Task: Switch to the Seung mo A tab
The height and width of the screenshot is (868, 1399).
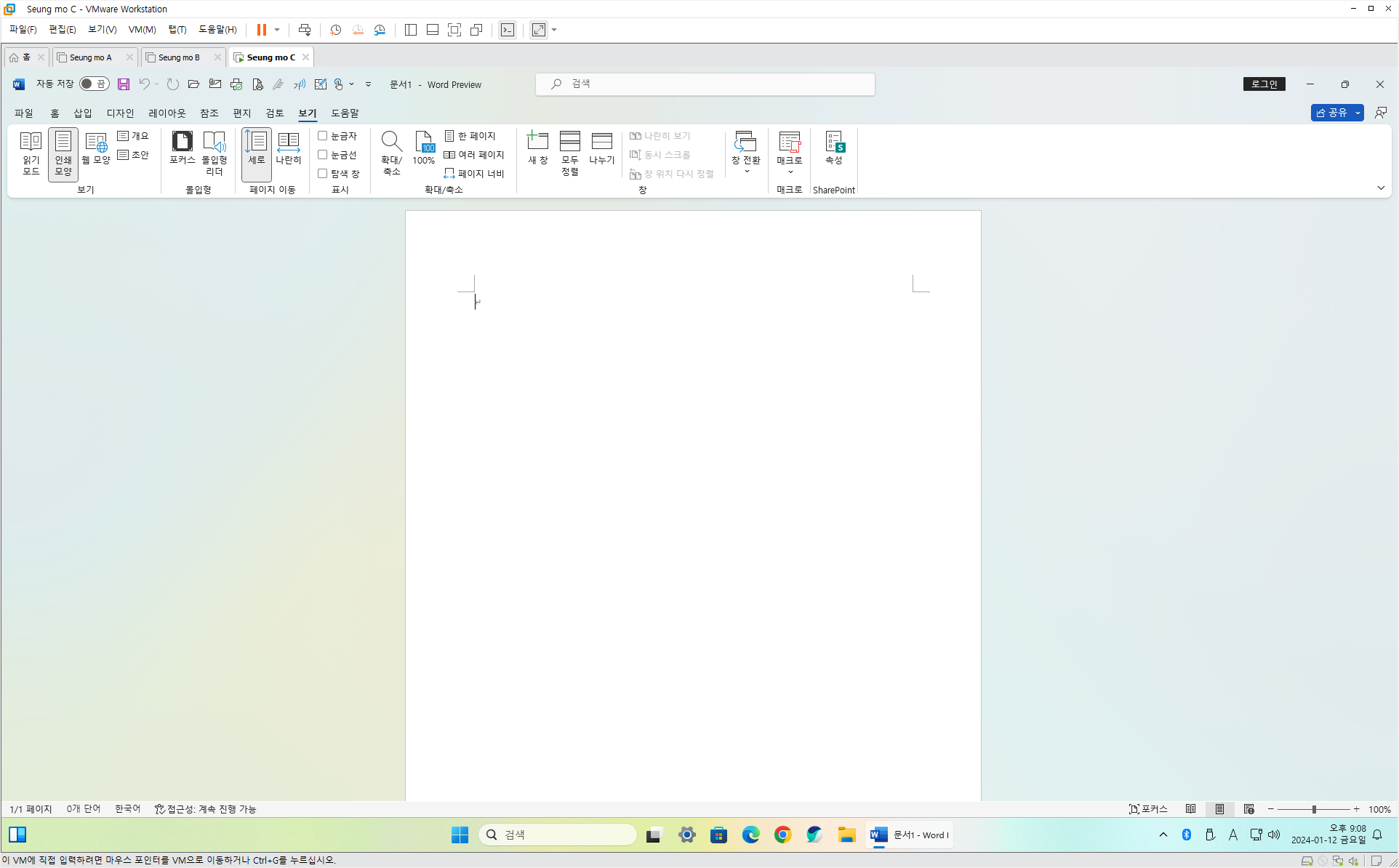Action: 90,57
